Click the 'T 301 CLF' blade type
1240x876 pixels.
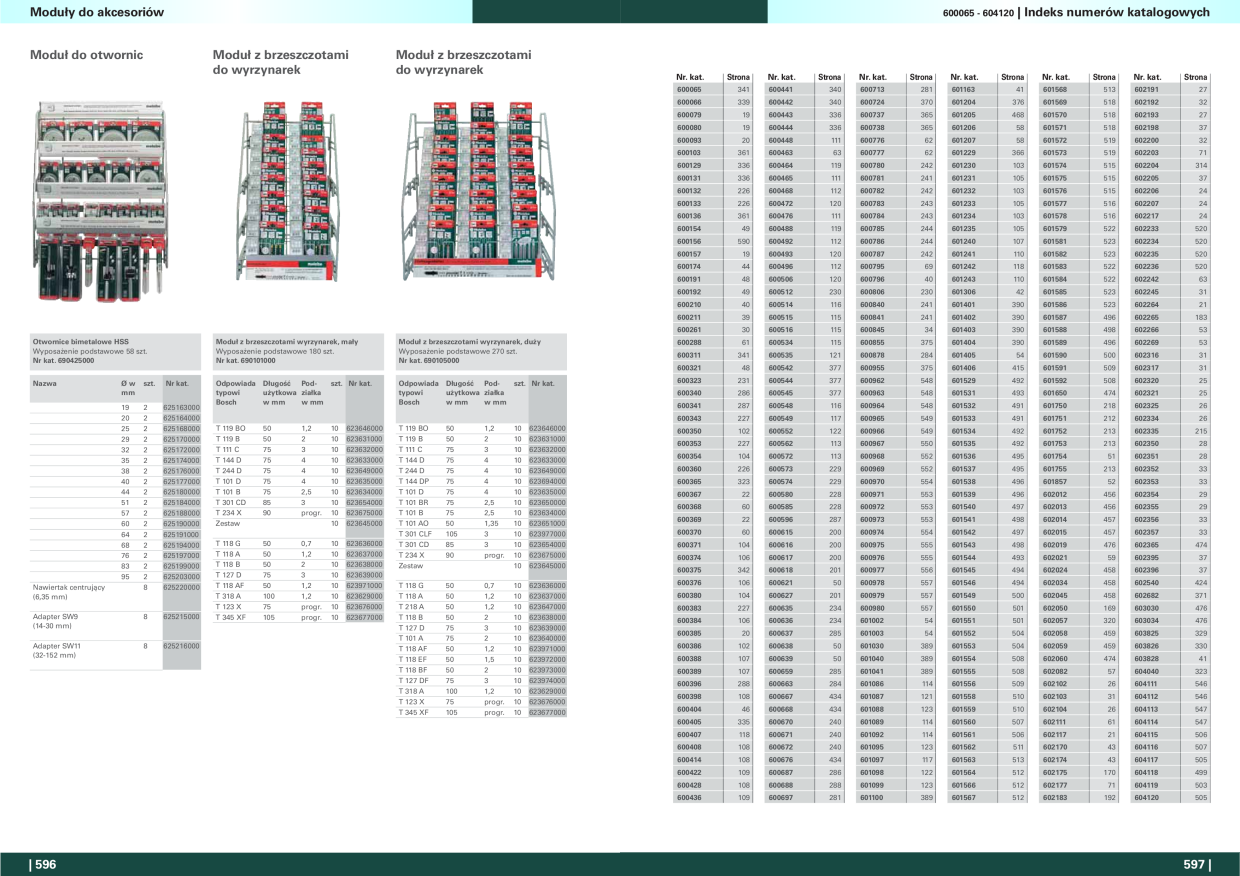click(416, 534)
